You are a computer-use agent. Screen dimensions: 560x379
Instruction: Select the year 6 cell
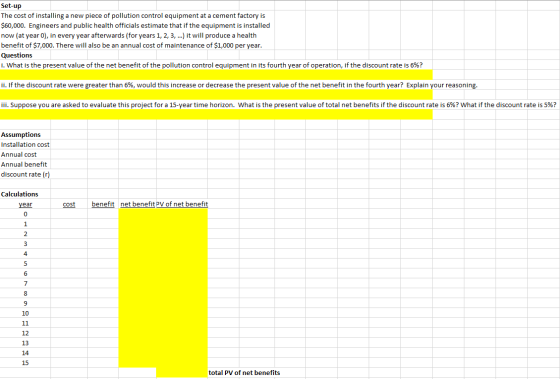click(x=25, y=274)
